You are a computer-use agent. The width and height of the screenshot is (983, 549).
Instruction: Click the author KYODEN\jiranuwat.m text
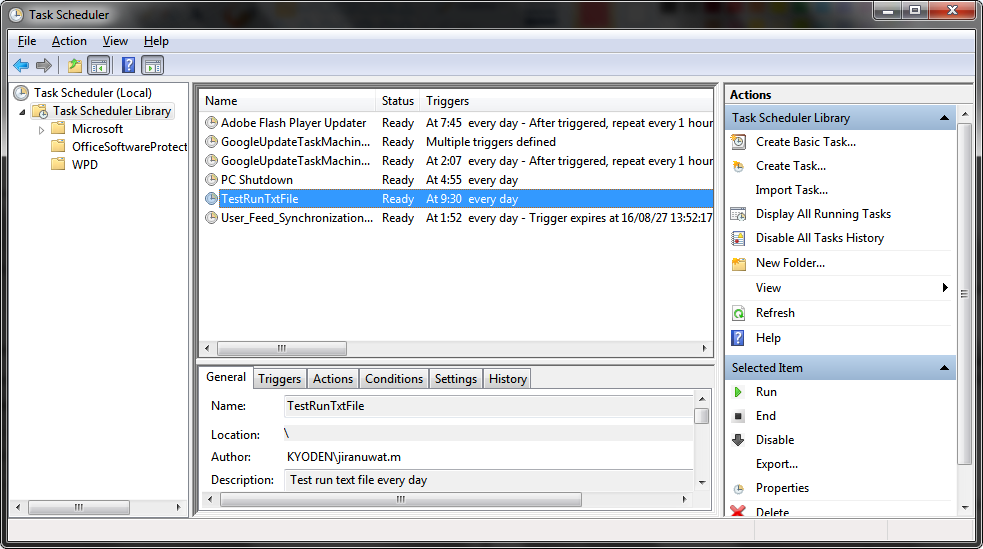click(x=344, y=457)
